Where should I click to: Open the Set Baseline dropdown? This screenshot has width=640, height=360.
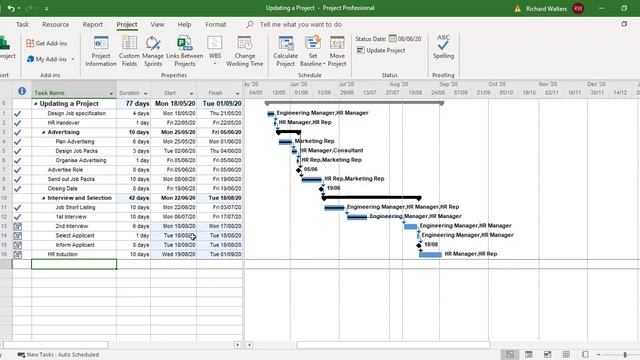pyautogui.click(x=324, y=64)
